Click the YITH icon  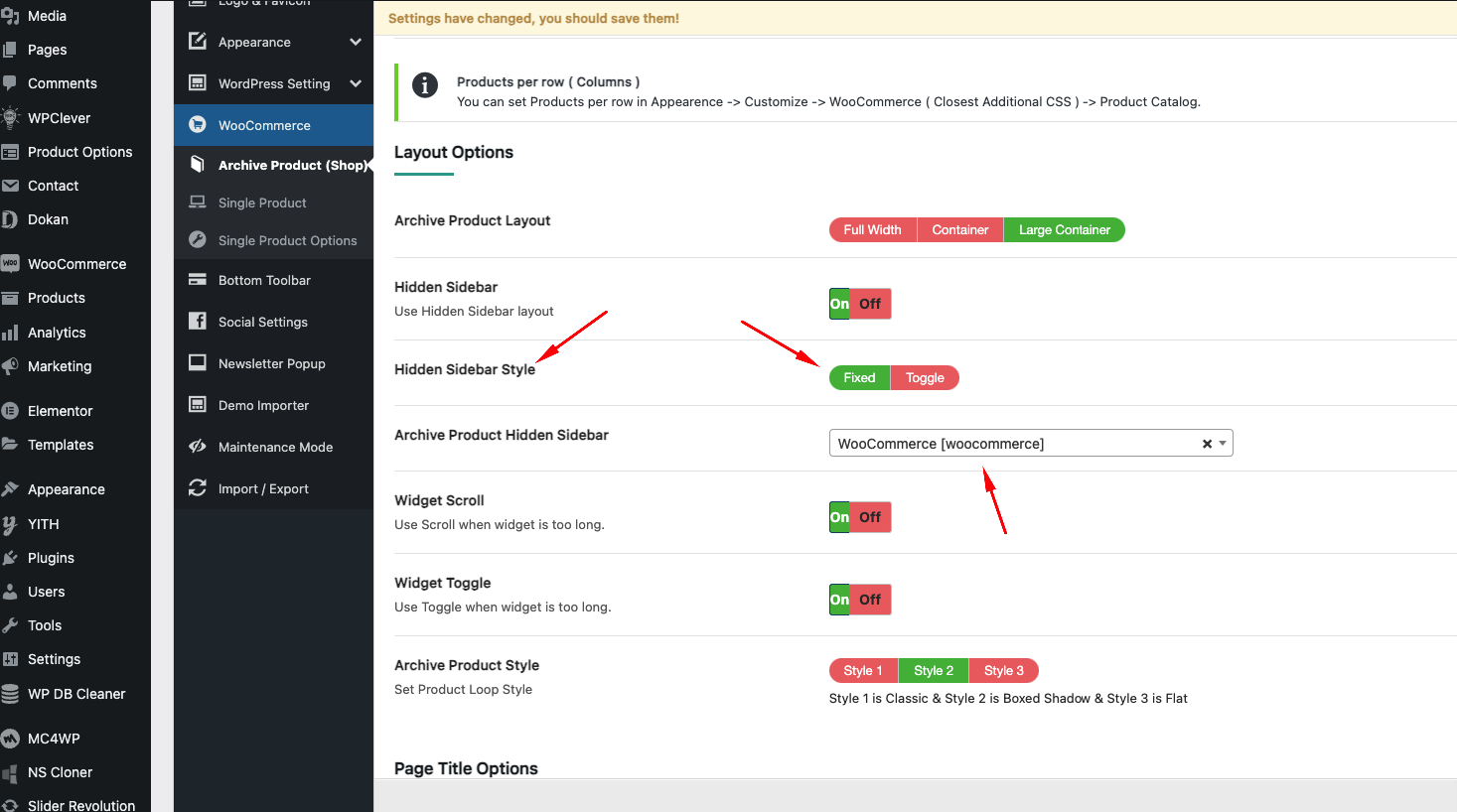coord(10,524)
